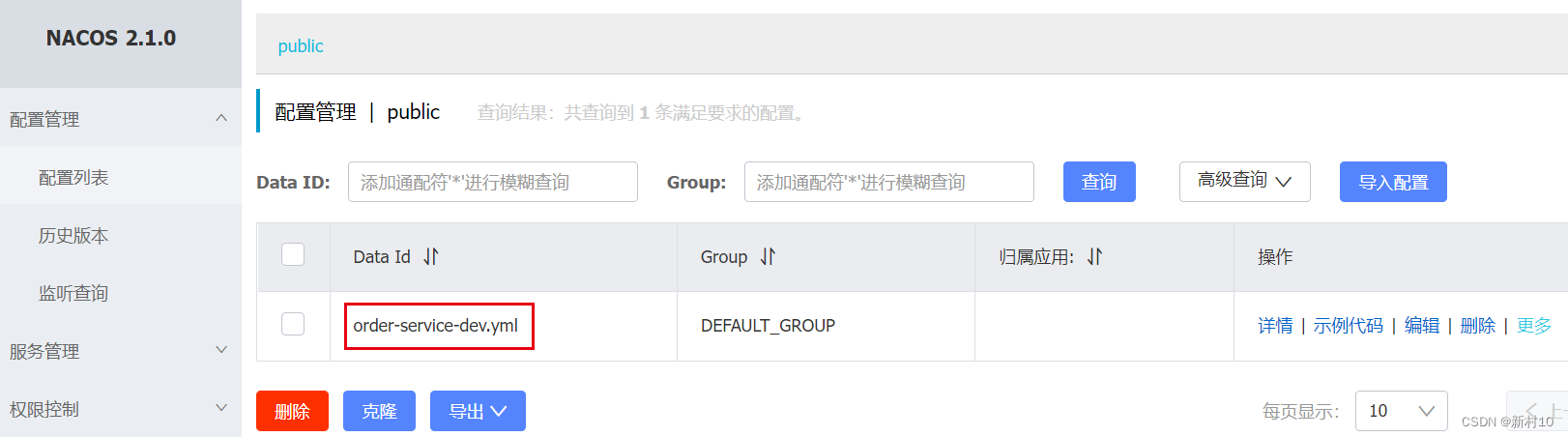
Task: Select 配置列表 in the sidebar
Action: (73, 177)
